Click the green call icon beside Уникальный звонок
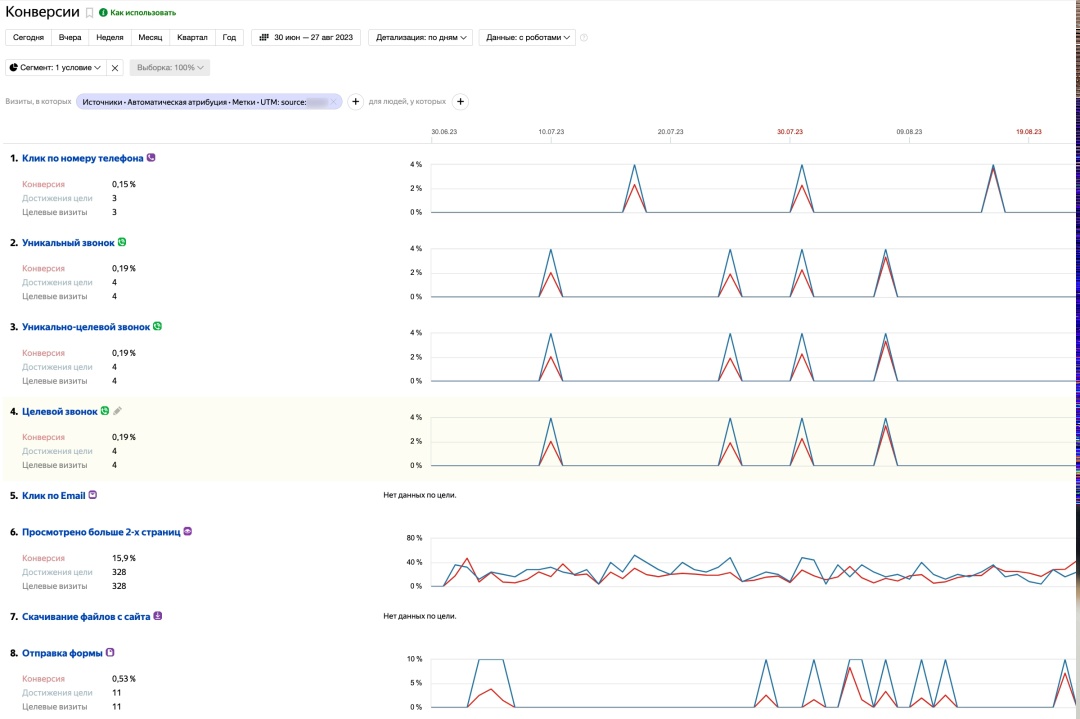Viewport: 1080px width, 719px height. (x=122, y=242)
